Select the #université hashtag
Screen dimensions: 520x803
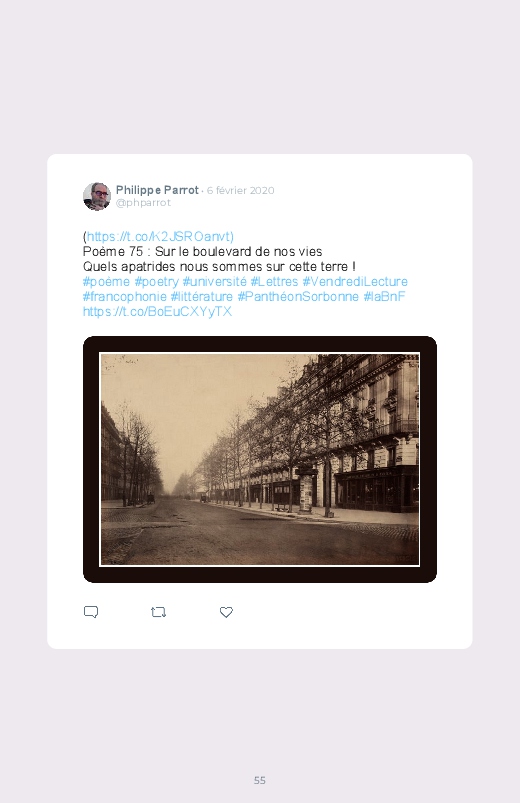tap(215, 282)
